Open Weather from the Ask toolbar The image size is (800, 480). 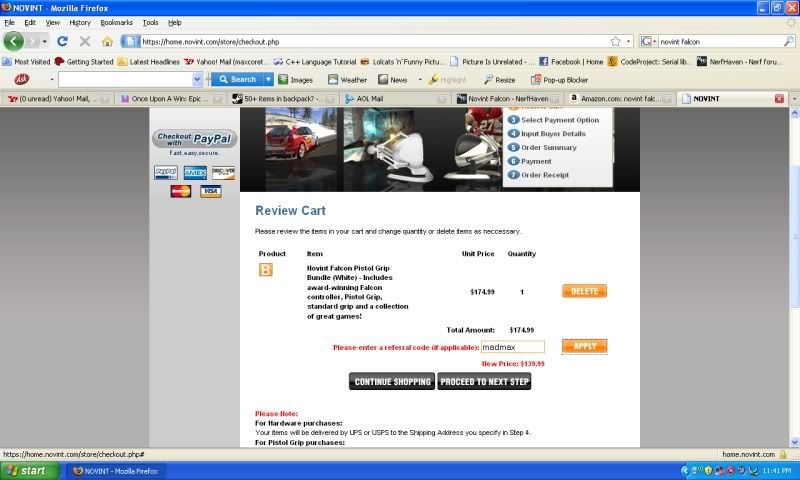[x=347, y=80]
